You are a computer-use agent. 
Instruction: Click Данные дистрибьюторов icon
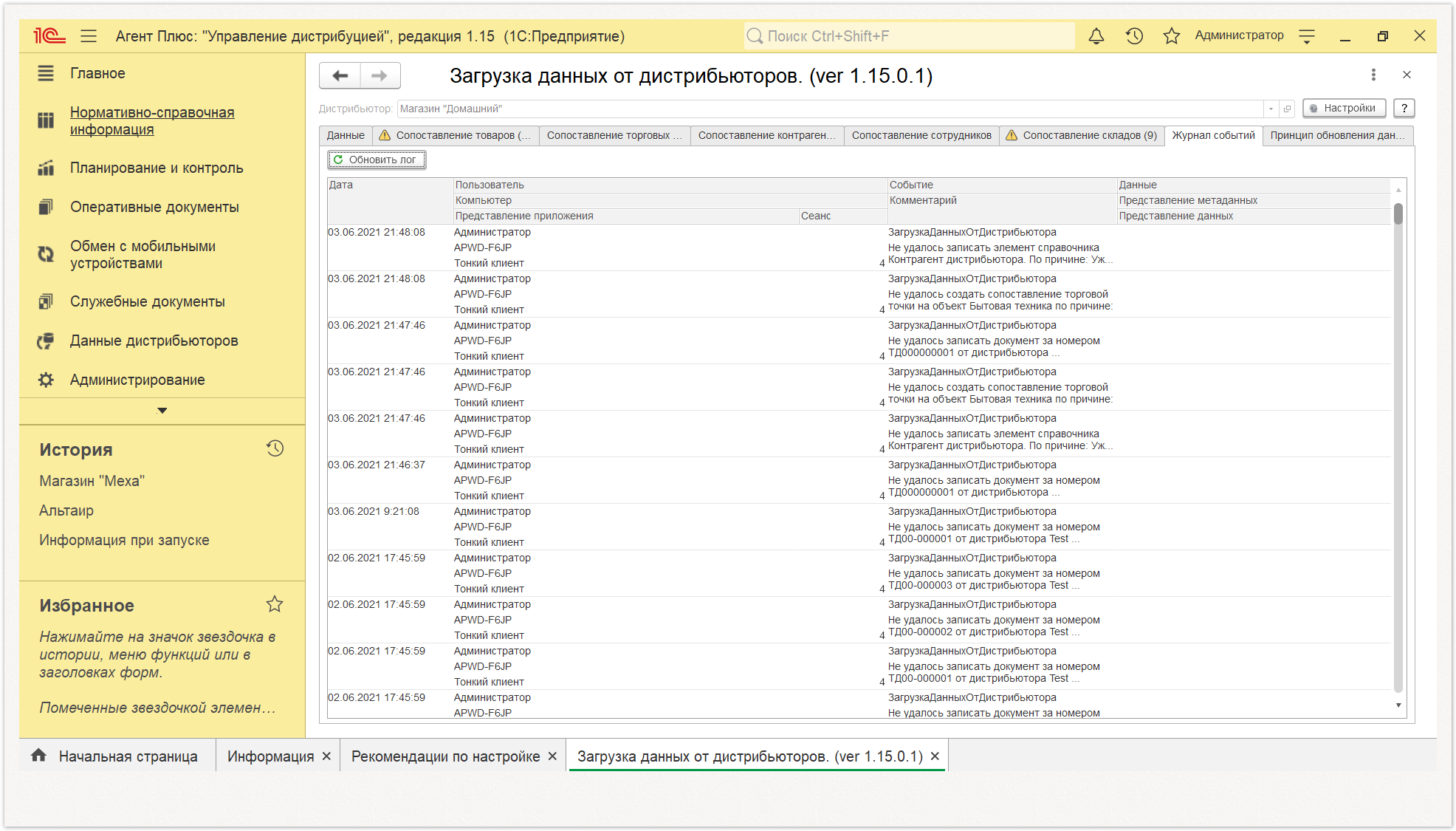46,341
